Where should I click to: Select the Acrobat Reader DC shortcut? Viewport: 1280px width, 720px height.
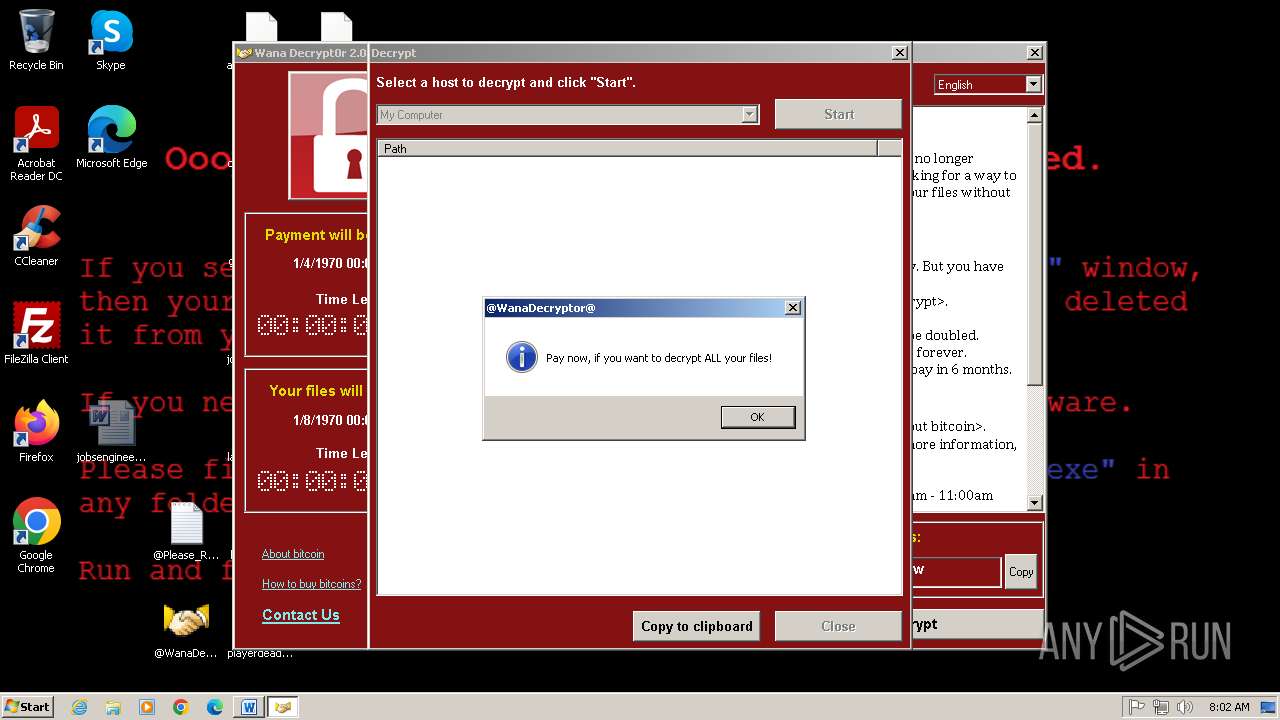(x=36, y=145)
